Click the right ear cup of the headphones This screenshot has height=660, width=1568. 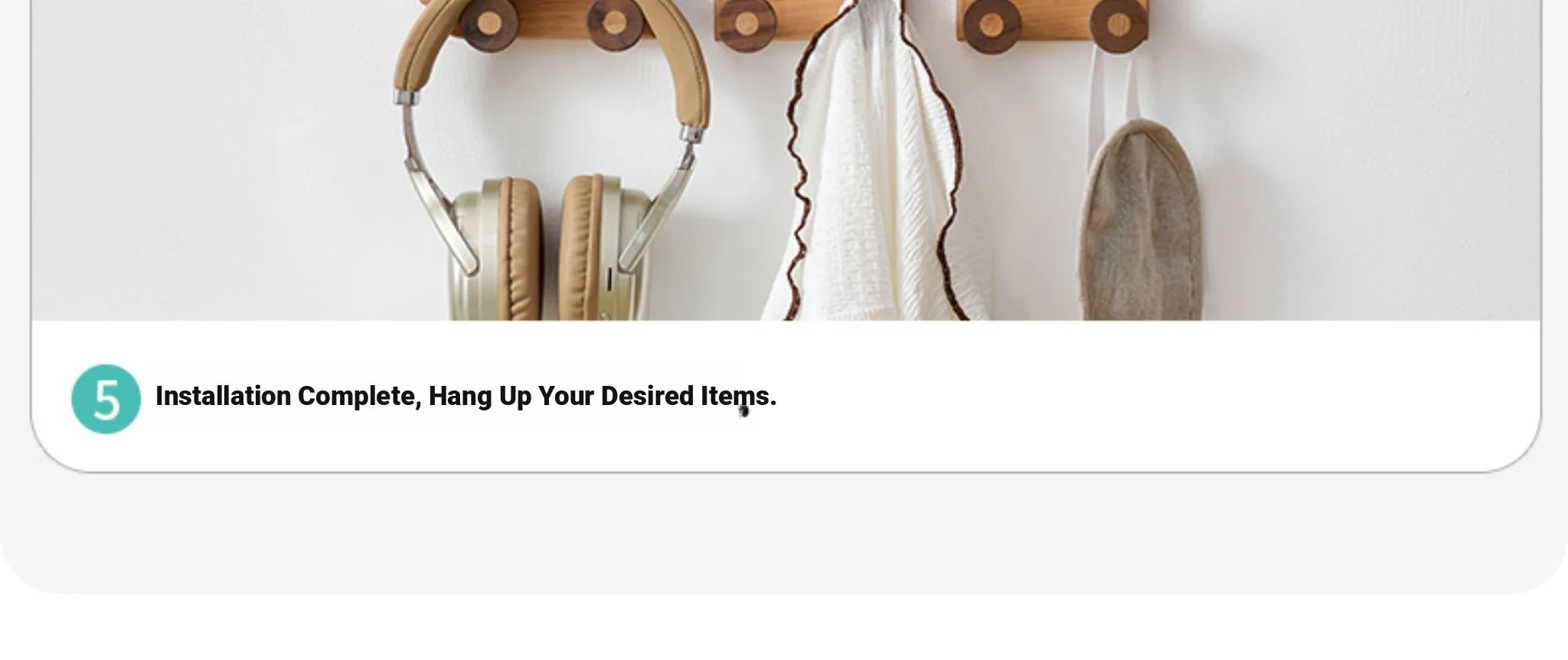click(x=605, y=249)
